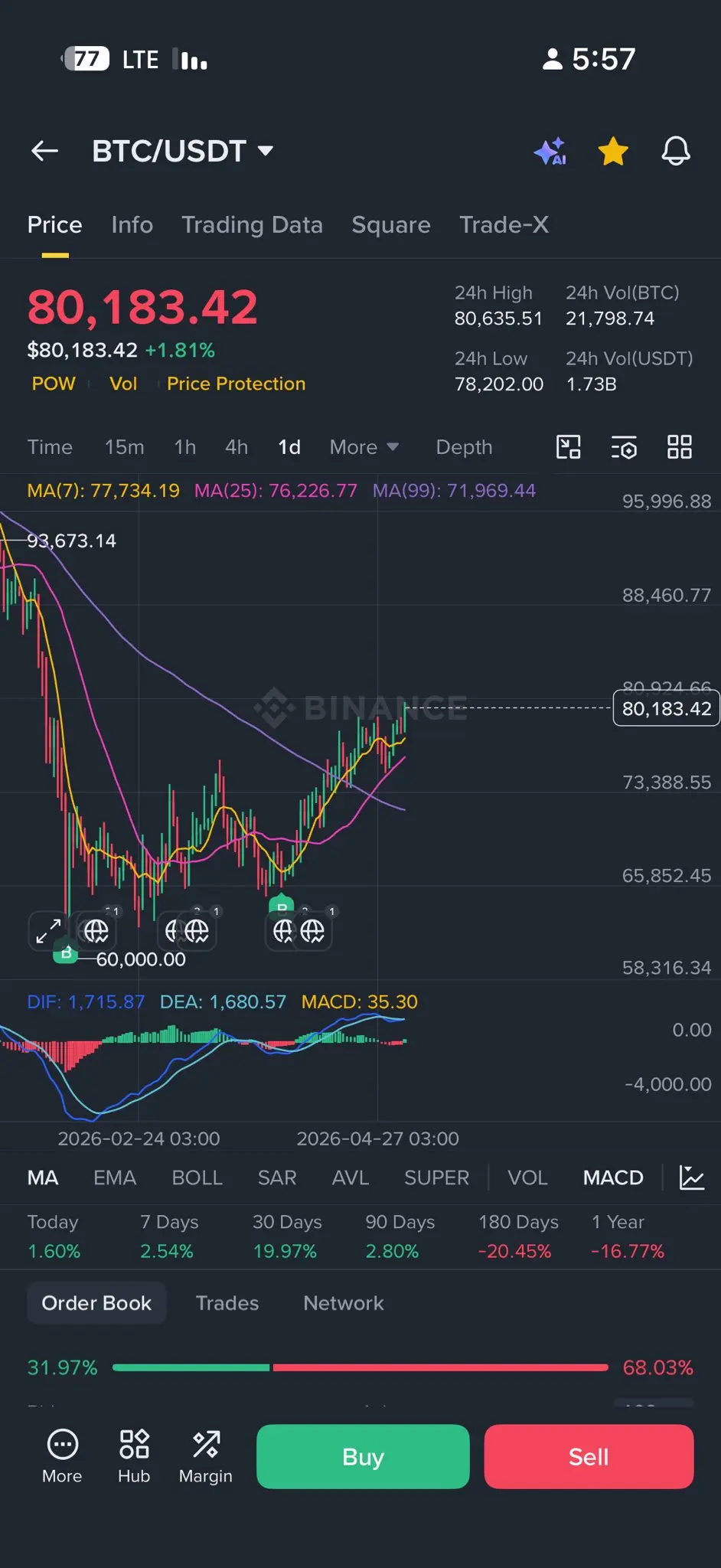
Task: Open the multi-chart grid layout icon
Action: (679, 447)
